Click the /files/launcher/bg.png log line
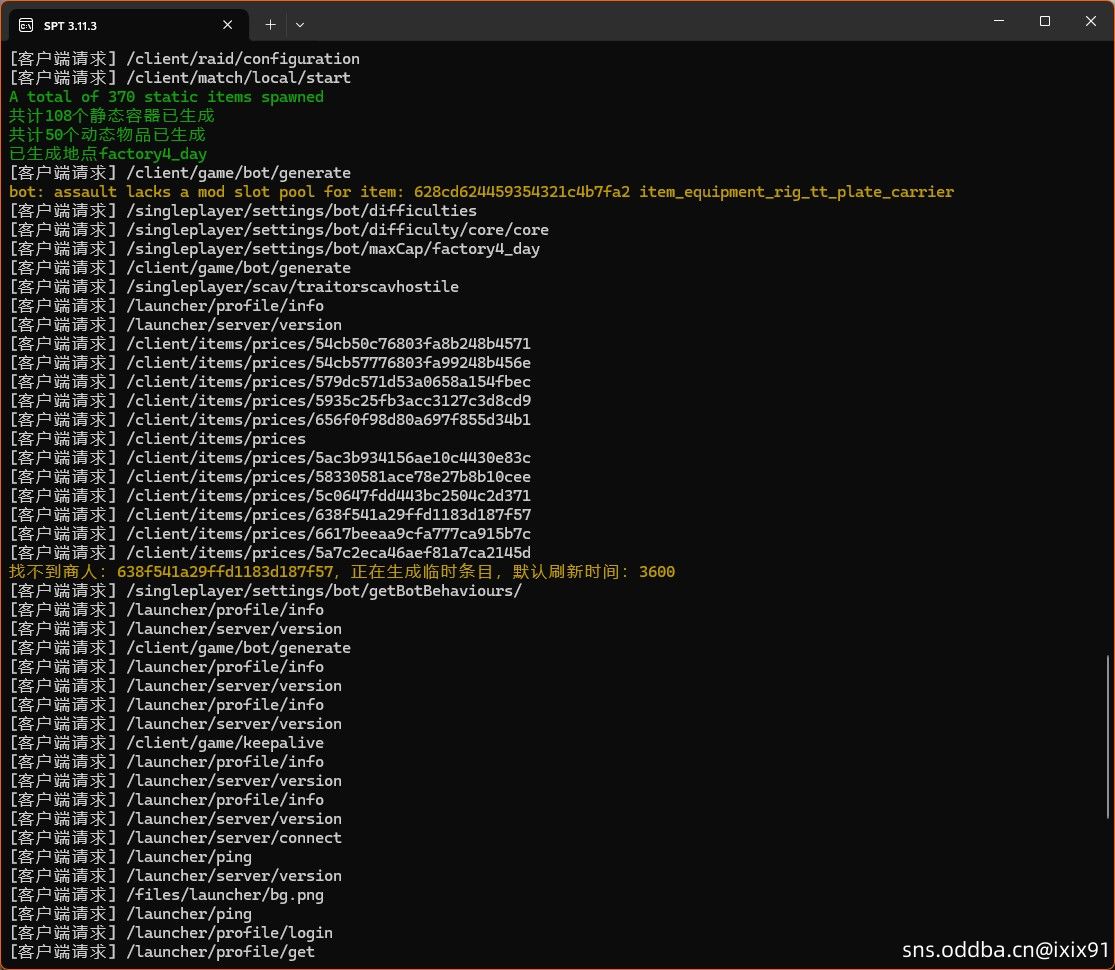Screen dimensions: 1115x970 (166, 895)
